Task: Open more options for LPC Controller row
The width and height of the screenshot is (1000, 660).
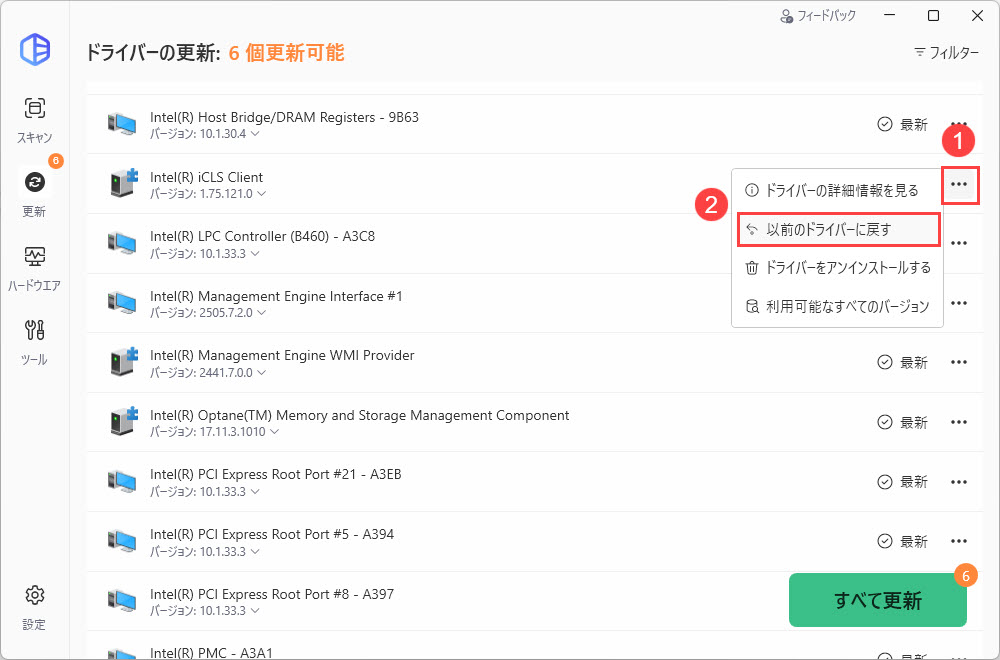Action: point(959,244)
